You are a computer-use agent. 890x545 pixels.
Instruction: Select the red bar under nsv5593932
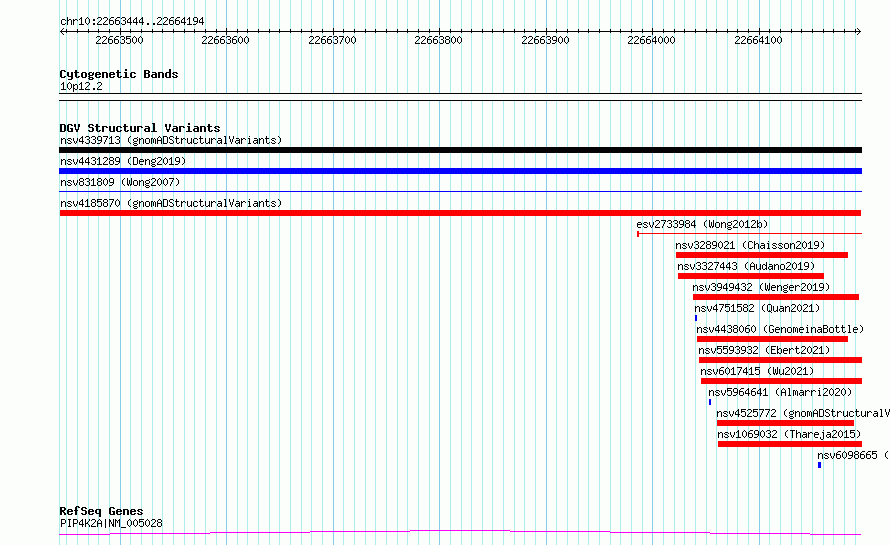(780, 360)
